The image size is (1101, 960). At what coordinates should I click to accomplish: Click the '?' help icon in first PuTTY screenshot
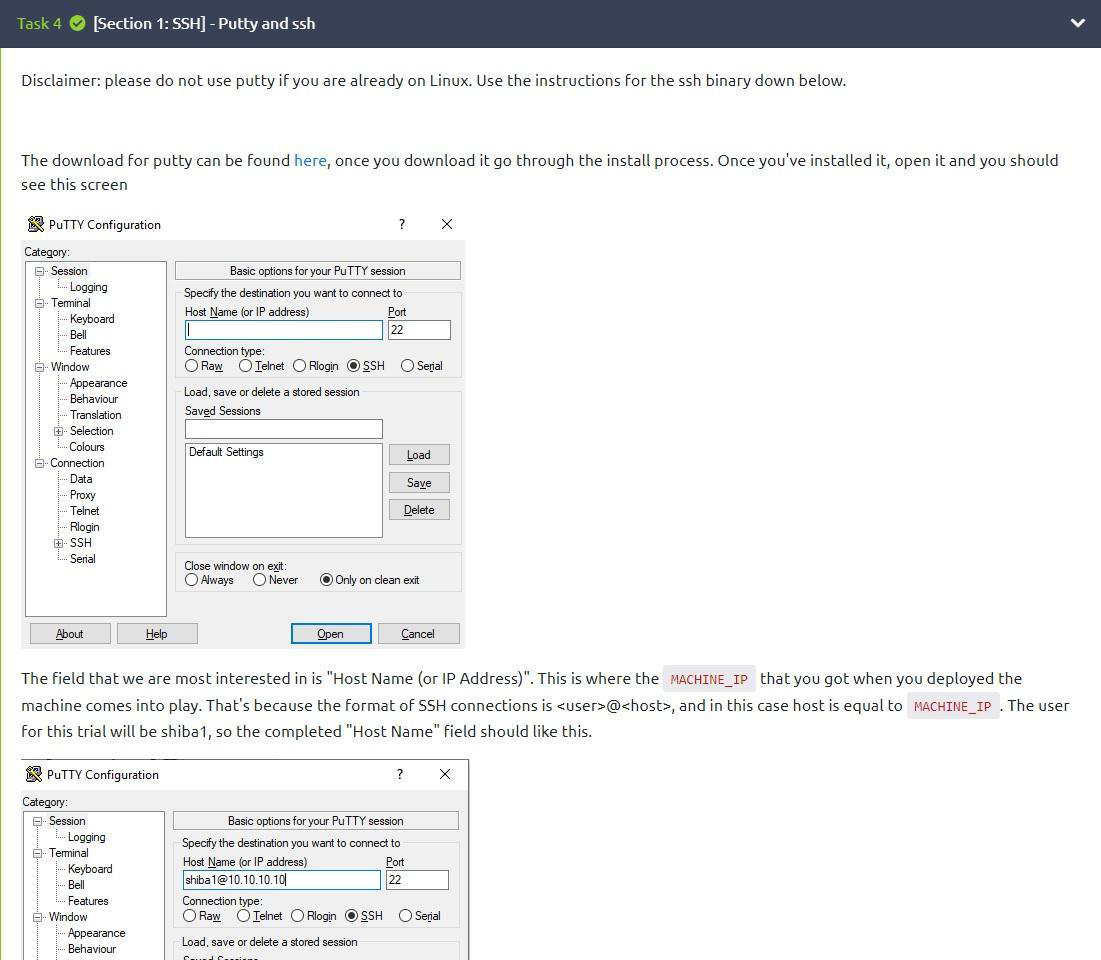pyautogui.click(x=402, y=224)
